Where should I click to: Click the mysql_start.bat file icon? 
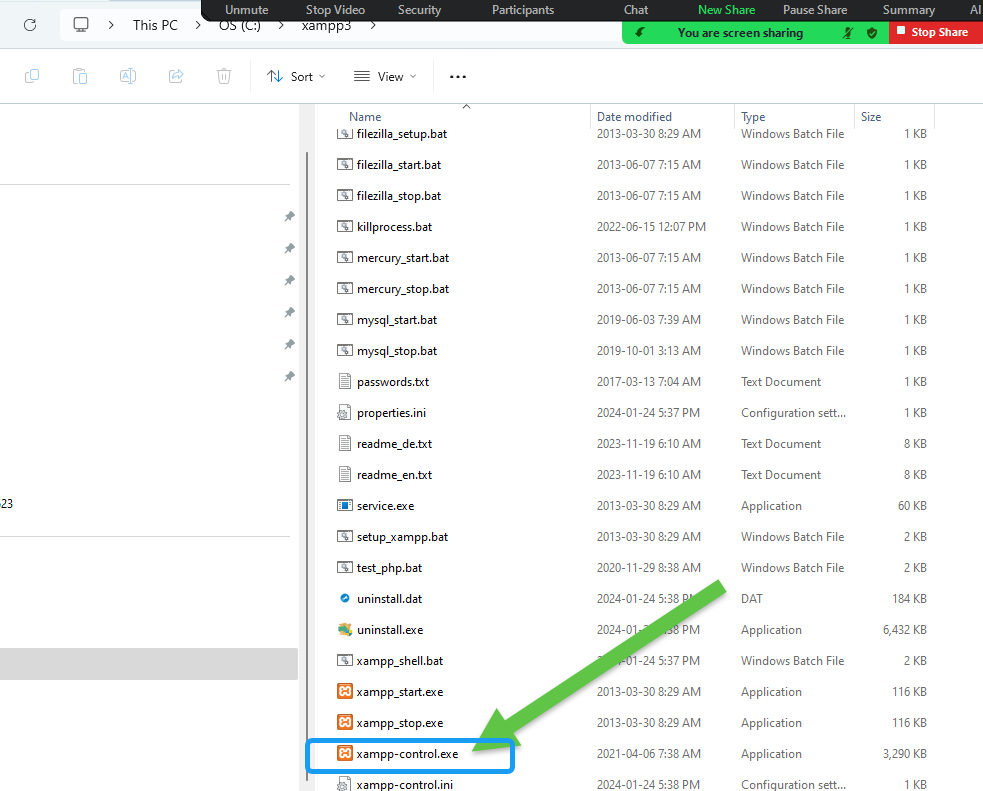344,319
